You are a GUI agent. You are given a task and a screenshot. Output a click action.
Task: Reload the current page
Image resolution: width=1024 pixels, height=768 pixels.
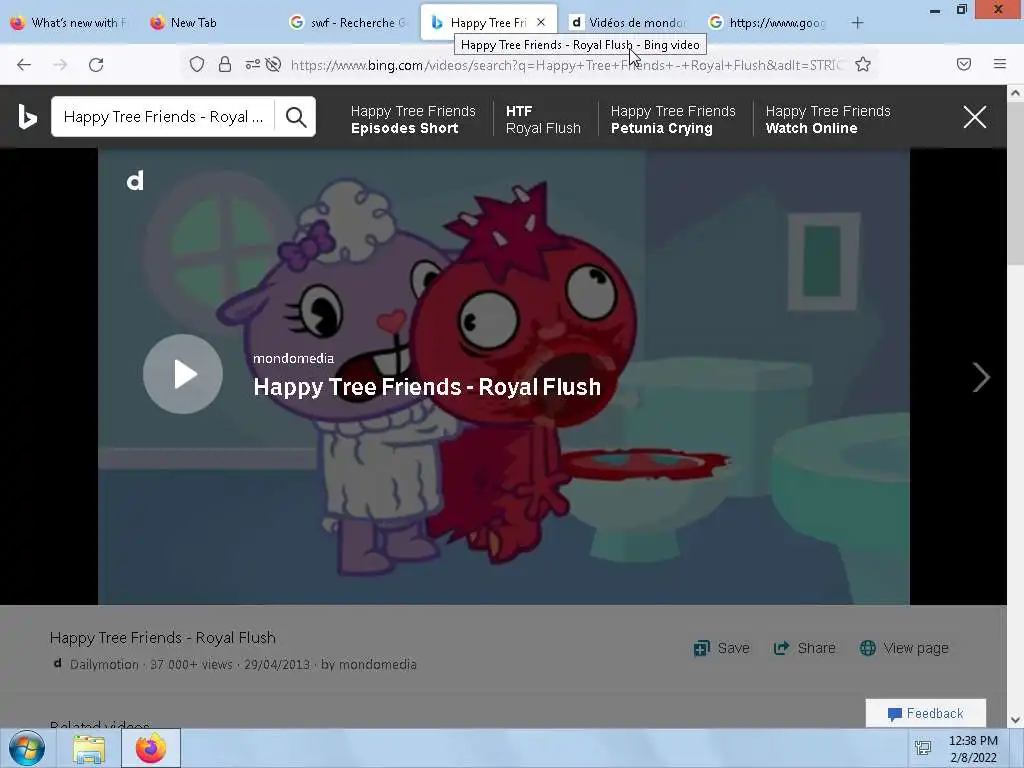[x=96, y=65]
